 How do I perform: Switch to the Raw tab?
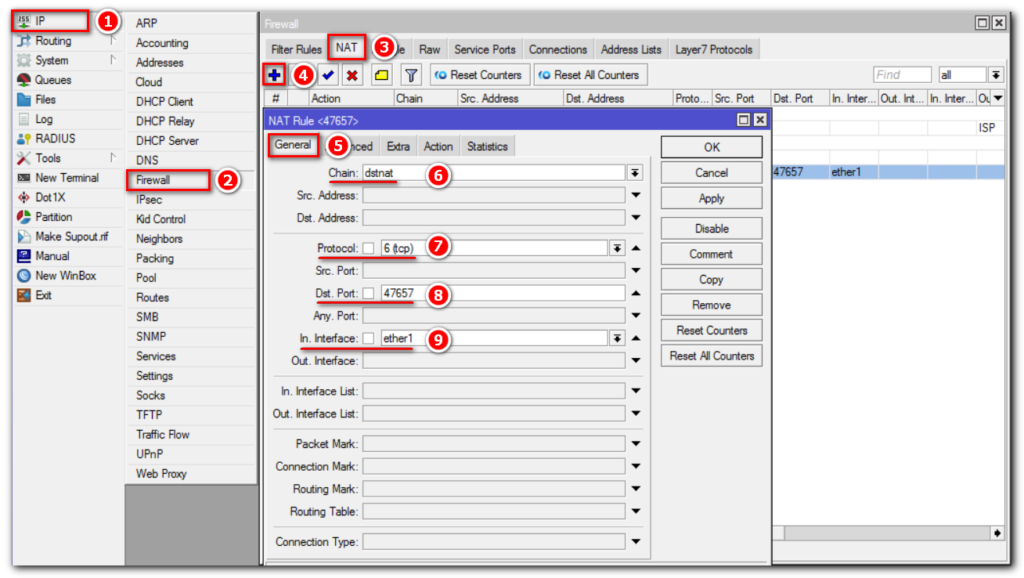[x=430, y=50]
